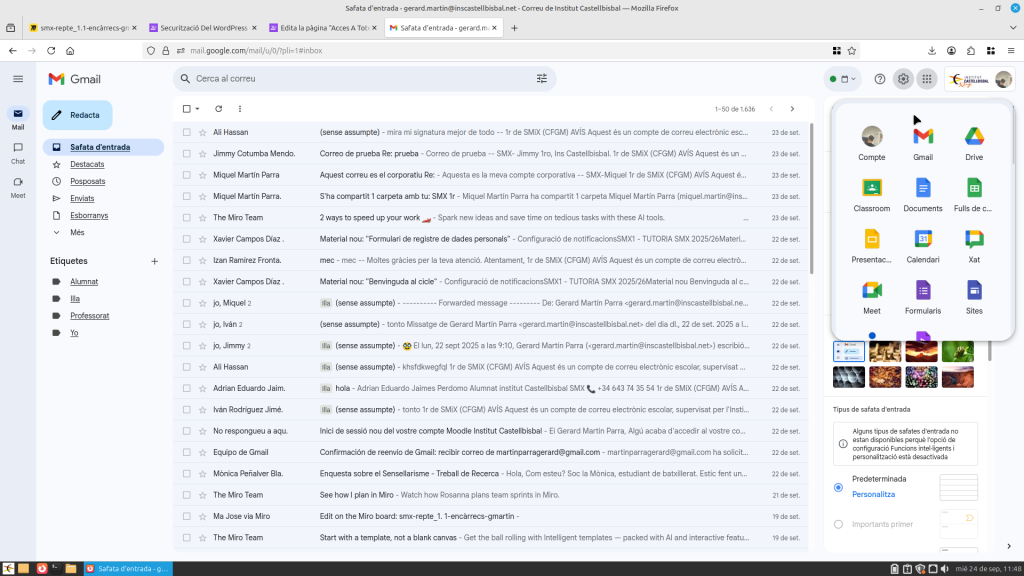Star the email from Ali Hassan at top

203,132
